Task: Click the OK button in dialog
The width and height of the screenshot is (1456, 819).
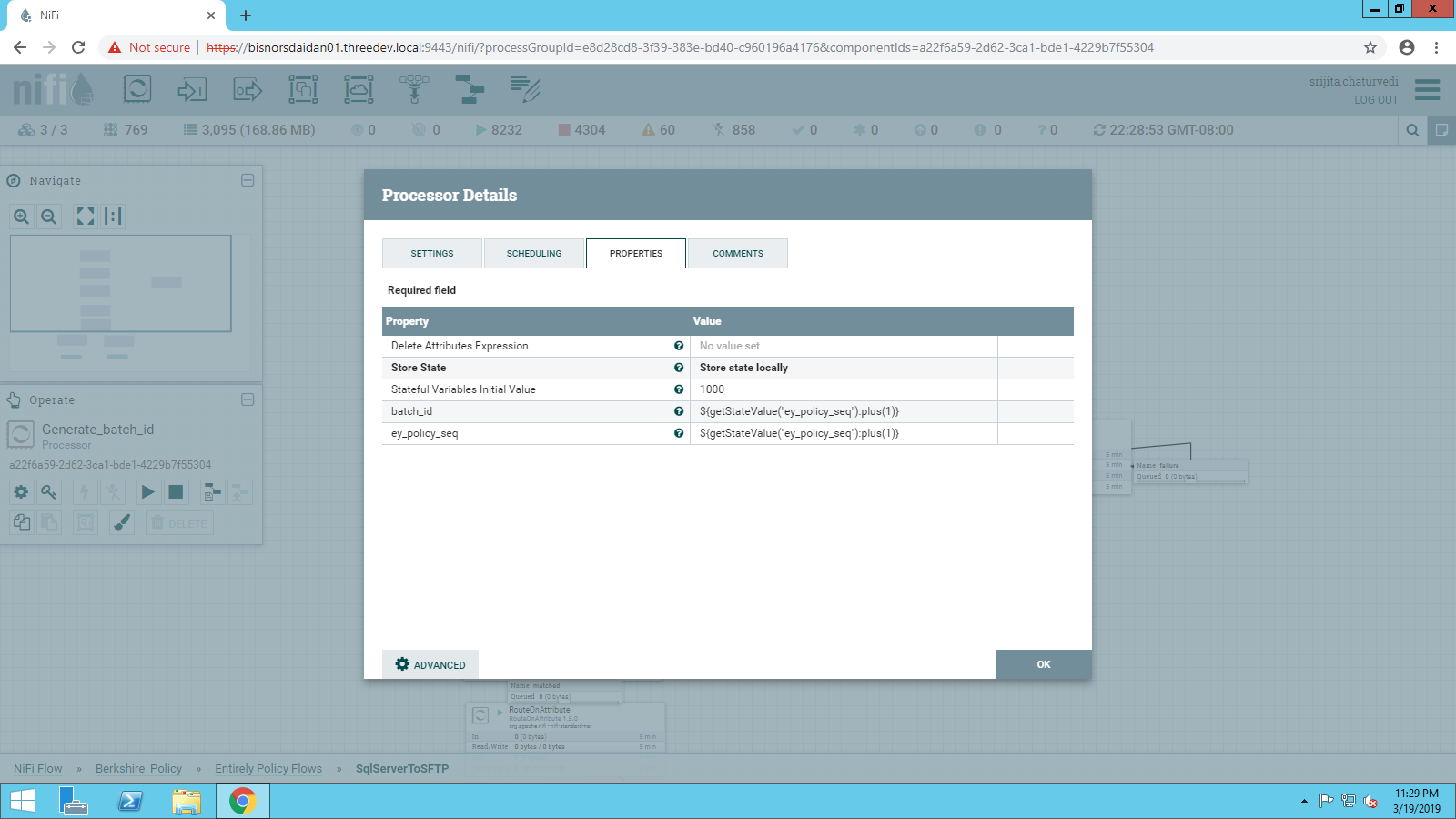Action: tap(1043, 664)
